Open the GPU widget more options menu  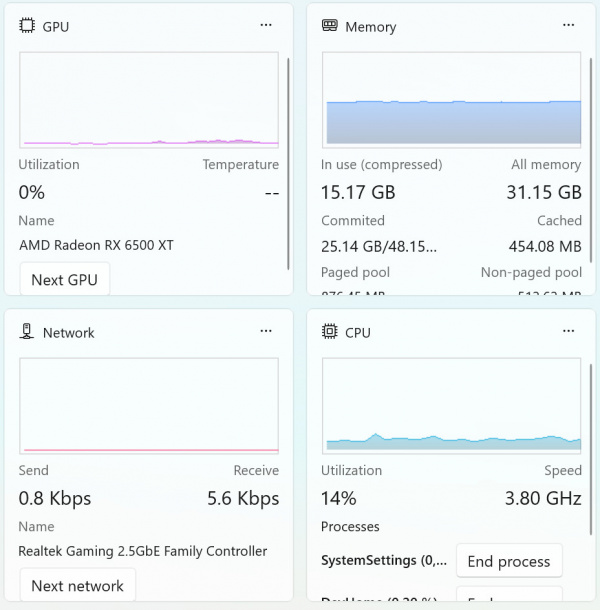tap(266, 25)
